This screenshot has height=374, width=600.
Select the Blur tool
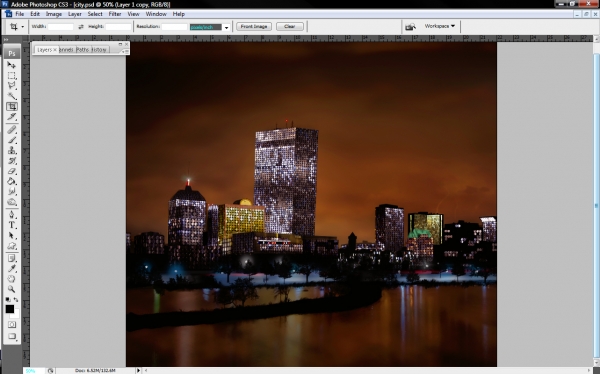[12, 191]
